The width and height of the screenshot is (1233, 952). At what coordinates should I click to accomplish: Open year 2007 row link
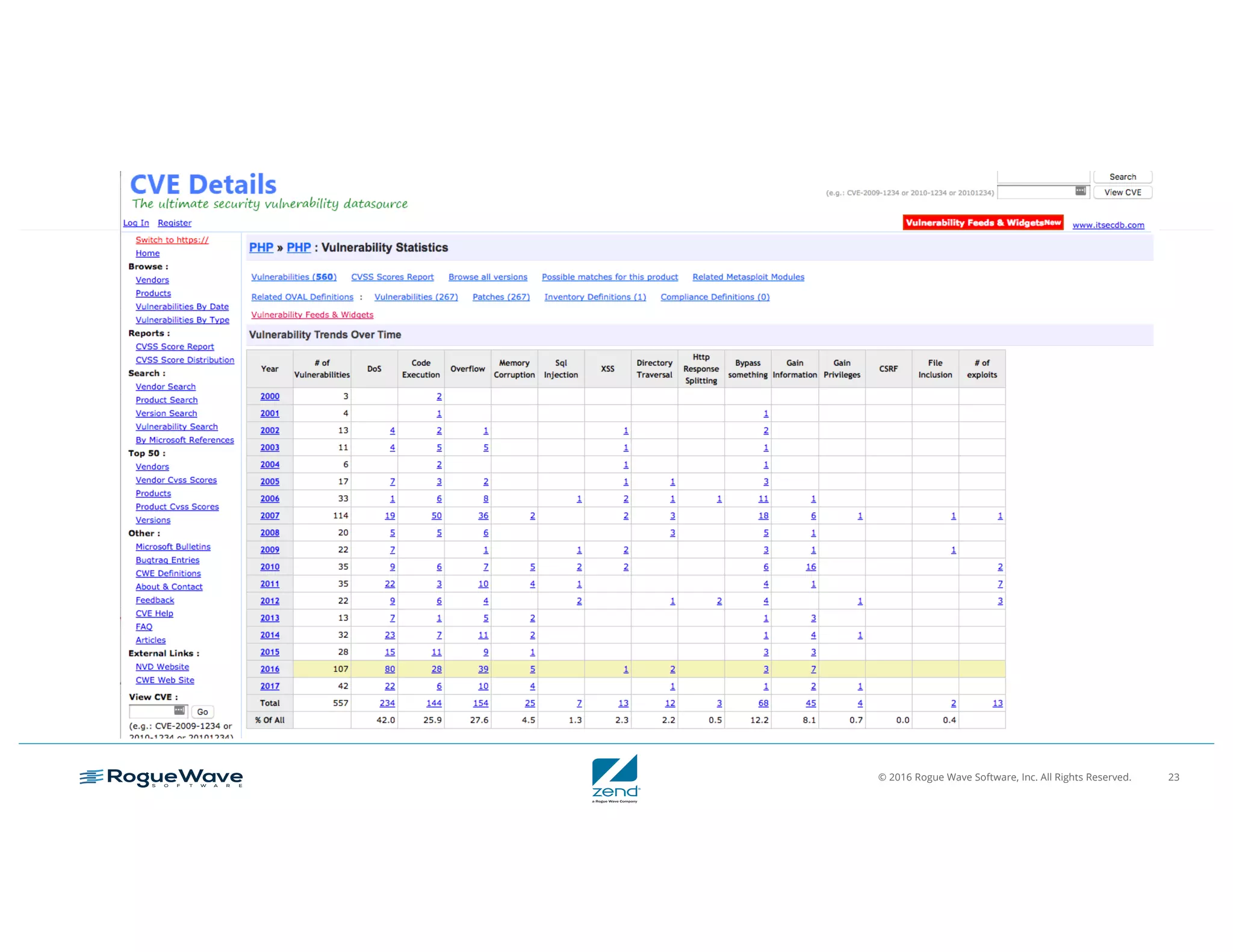coord(270,516)
